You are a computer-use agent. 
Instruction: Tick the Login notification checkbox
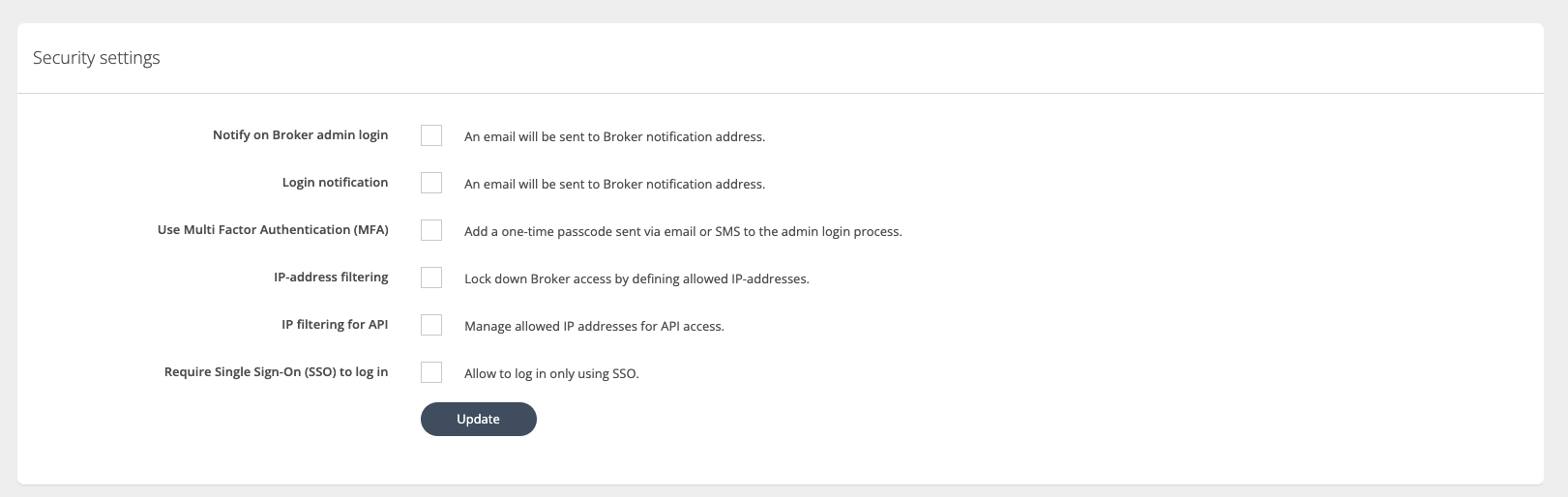[431, 183]
